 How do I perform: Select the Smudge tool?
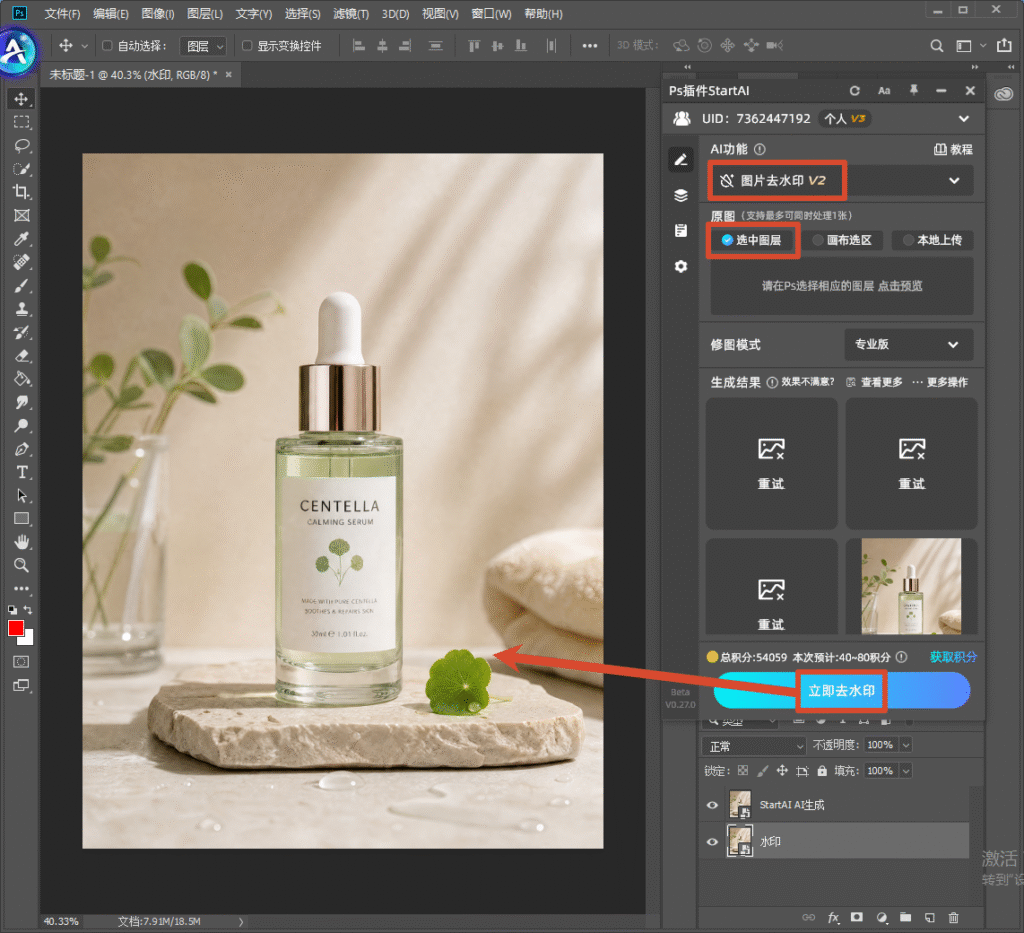click(x=22, y=402)
